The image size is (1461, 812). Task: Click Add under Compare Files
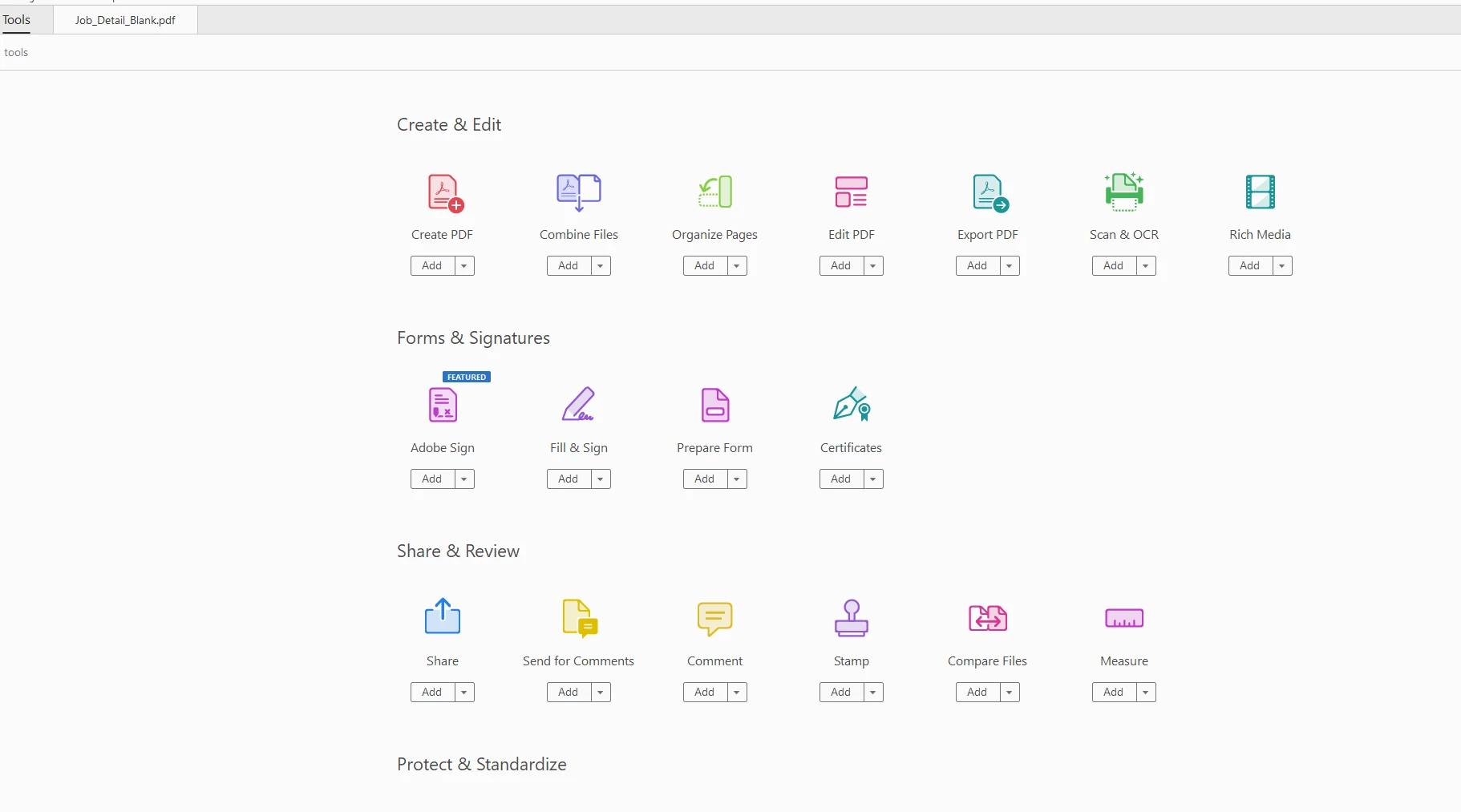click(977, 693)
